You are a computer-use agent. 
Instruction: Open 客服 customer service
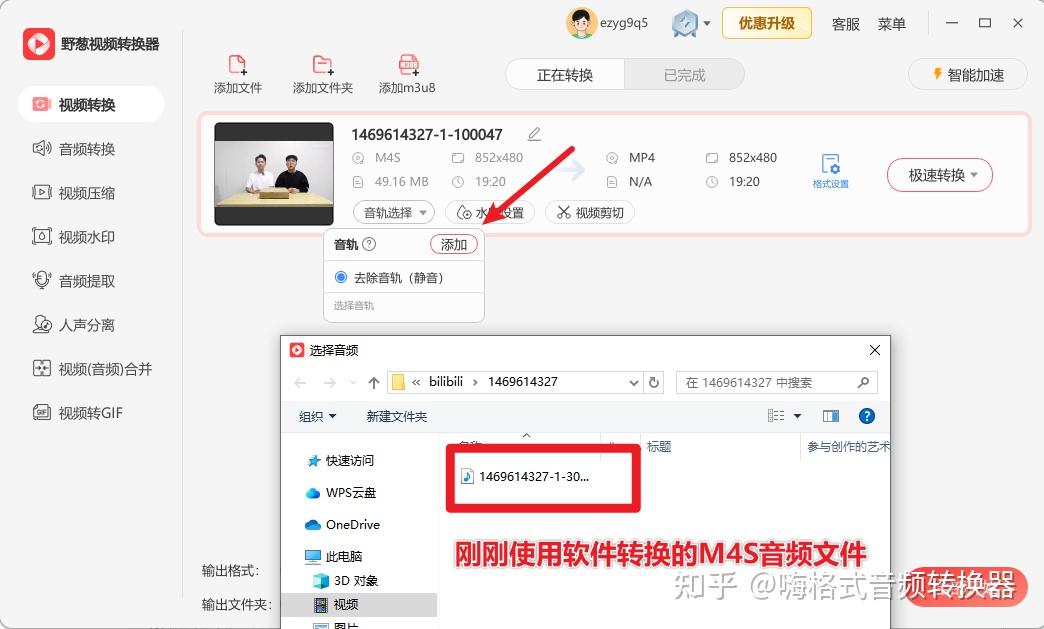click(x=846, y=24)
